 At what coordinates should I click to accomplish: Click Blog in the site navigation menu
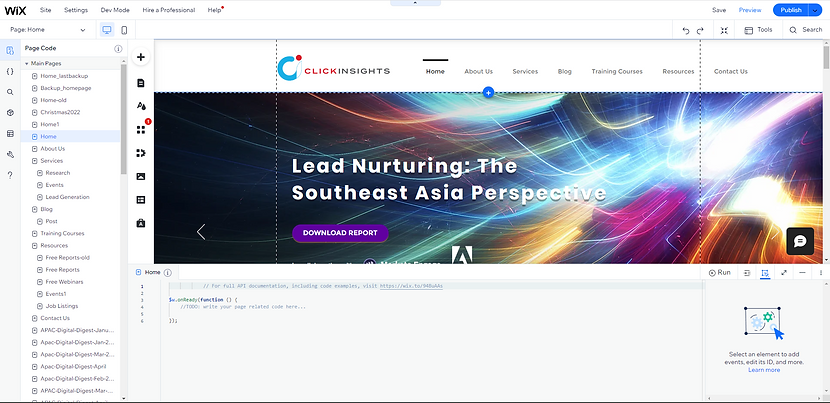click(x=564, y=71)
